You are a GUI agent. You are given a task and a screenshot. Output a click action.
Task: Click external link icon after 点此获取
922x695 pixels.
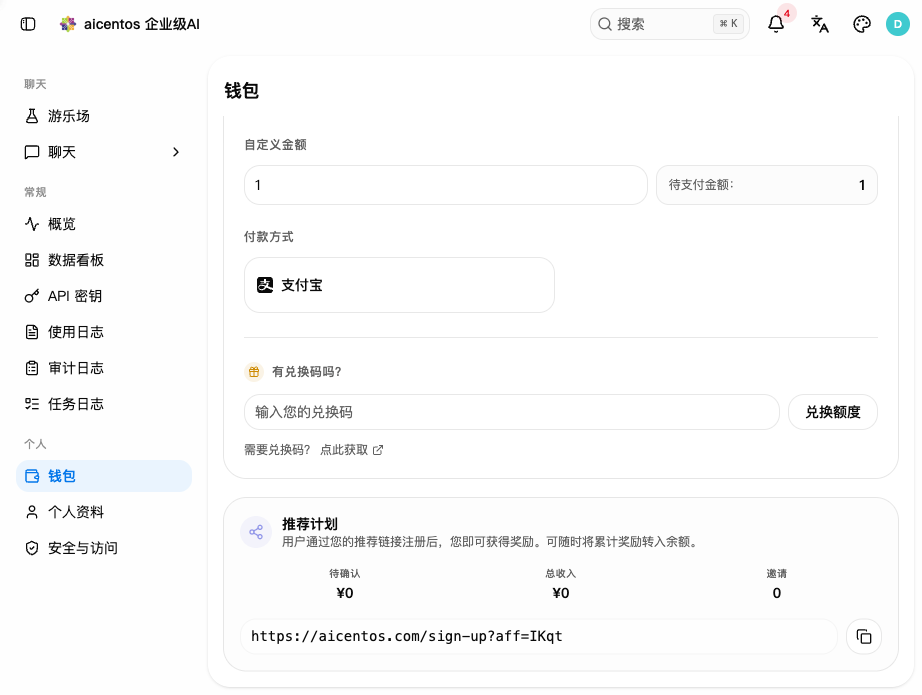378,450
